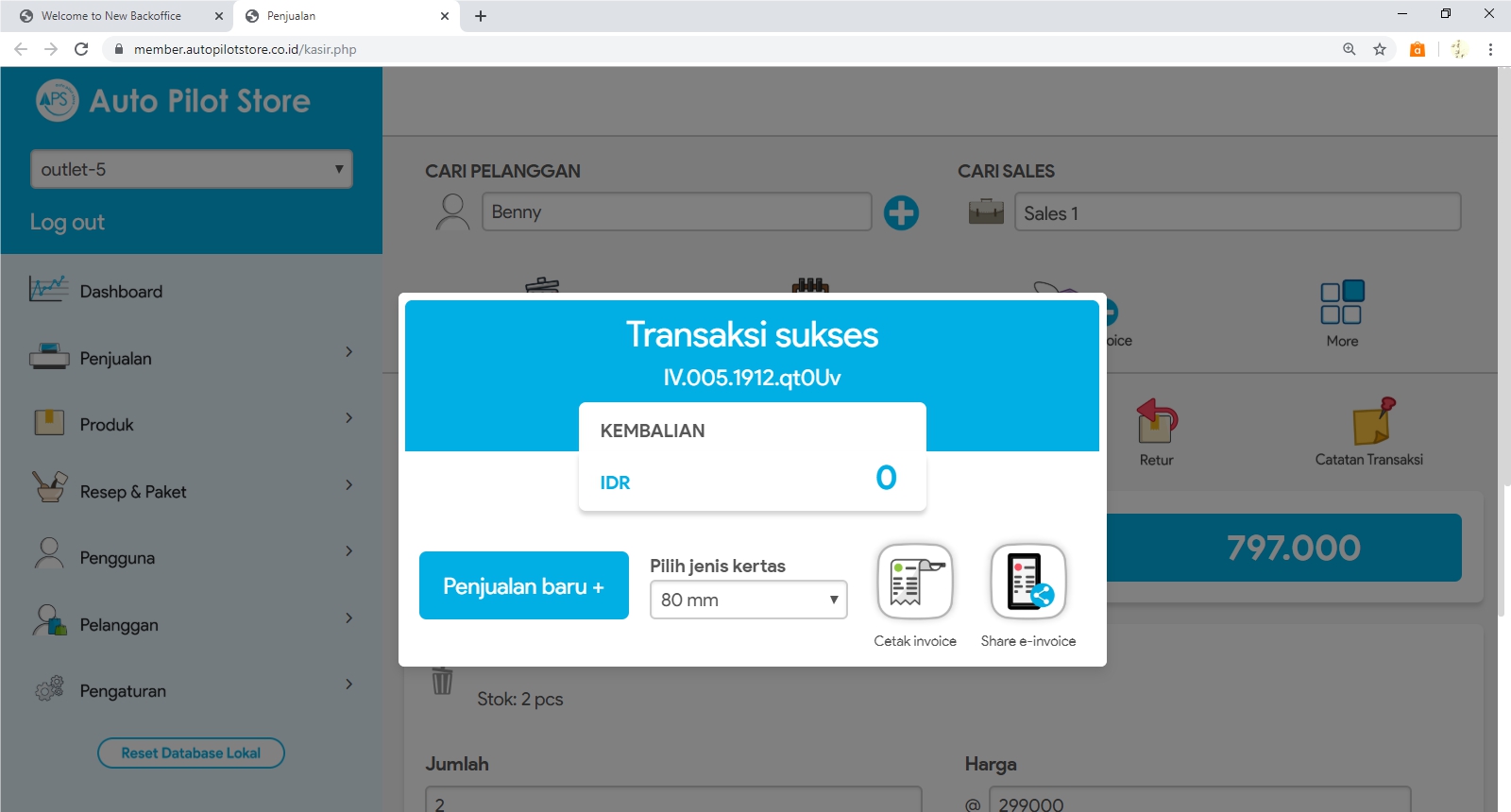Screen dimensions: 1511x812
Task: Click the Reset Database Lokal button
Action: tap(191, 753)
